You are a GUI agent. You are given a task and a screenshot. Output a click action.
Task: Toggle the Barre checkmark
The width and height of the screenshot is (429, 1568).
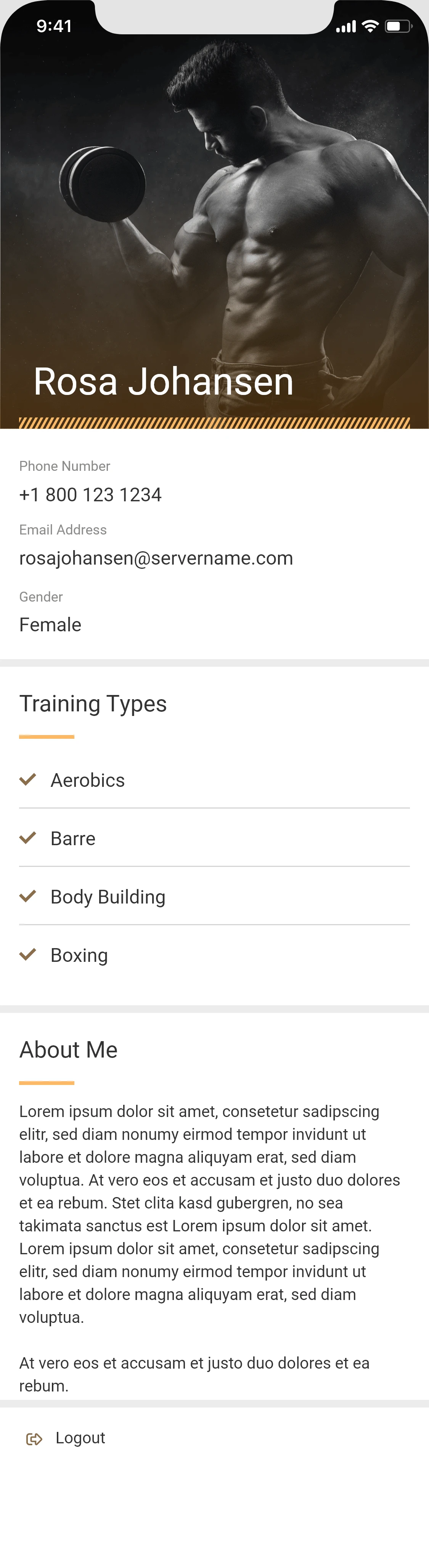point(28,838)
